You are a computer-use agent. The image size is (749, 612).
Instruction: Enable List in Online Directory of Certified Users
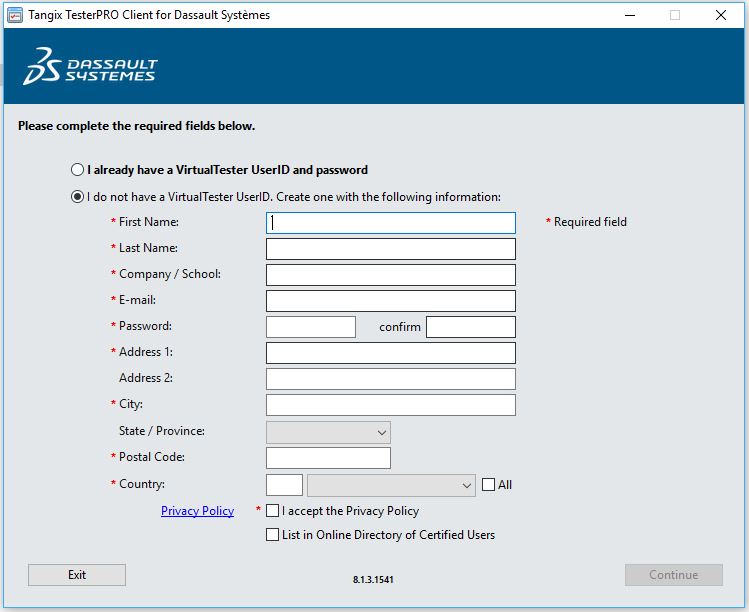coord(272,535)
